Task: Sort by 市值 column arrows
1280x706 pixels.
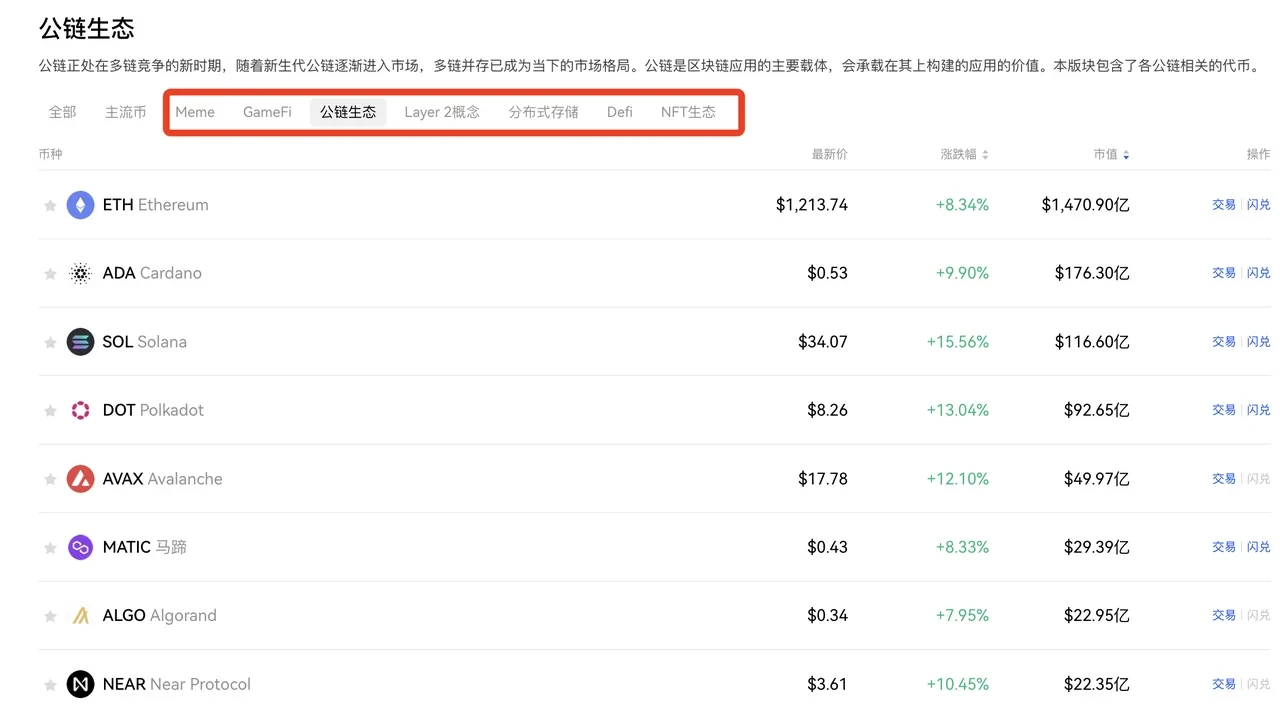Action: (1127, 155)
